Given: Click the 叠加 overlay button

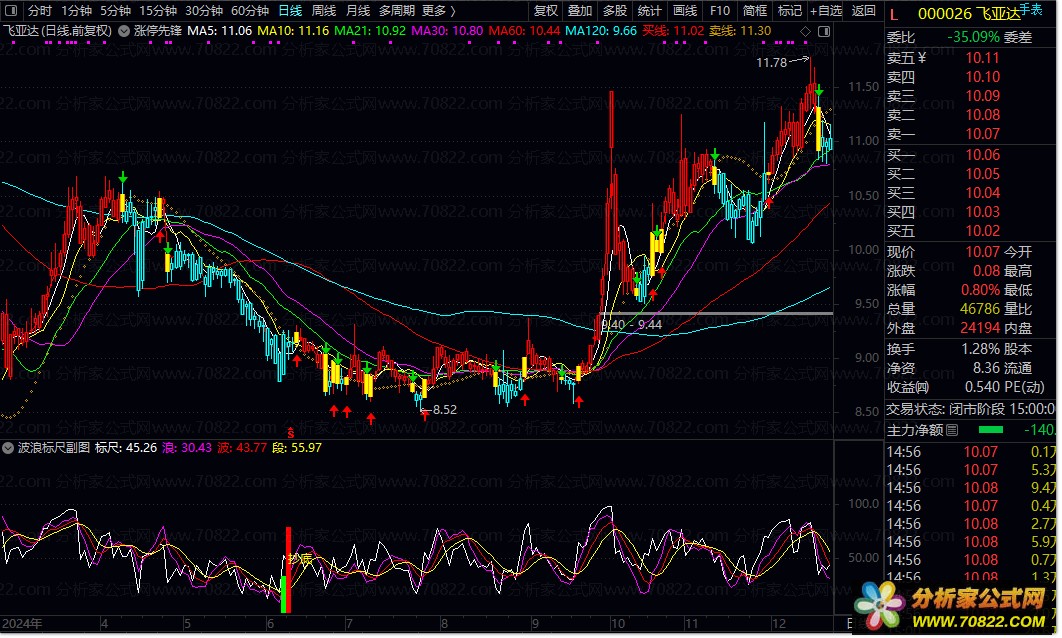Looking at the screenshot, I should pyautogui.click(x=580, y=10).
